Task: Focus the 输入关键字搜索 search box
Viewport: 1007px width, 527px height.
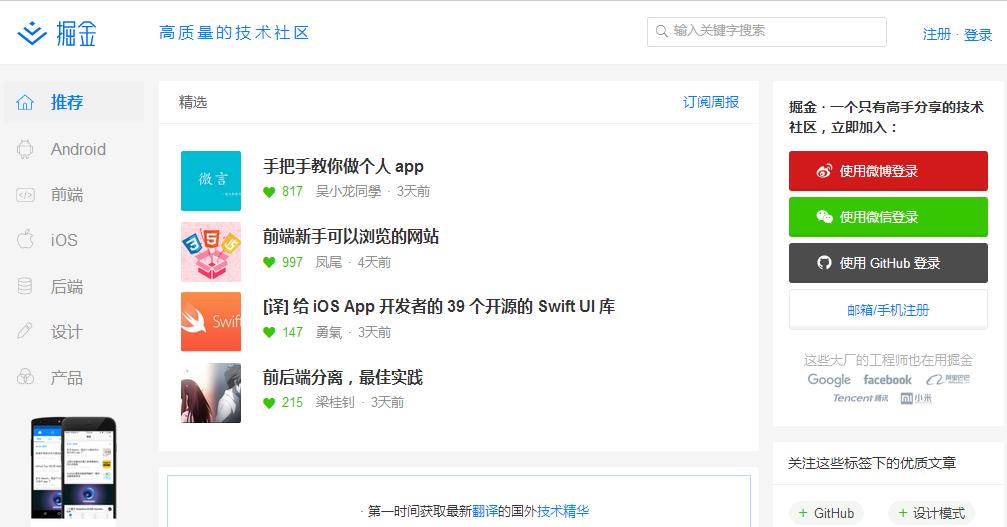Action: [767, 31]
